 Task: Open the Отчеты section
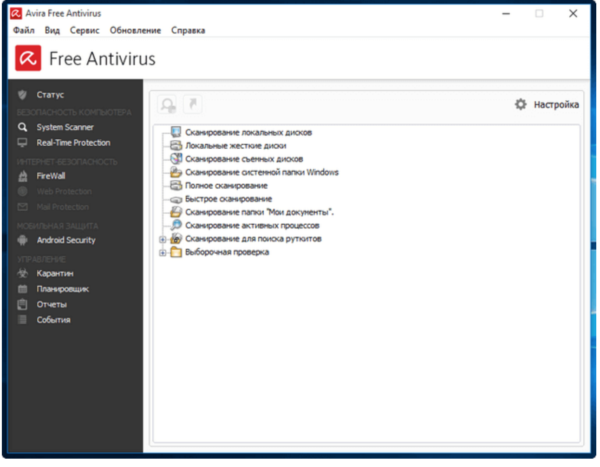[x=52, y=304]
